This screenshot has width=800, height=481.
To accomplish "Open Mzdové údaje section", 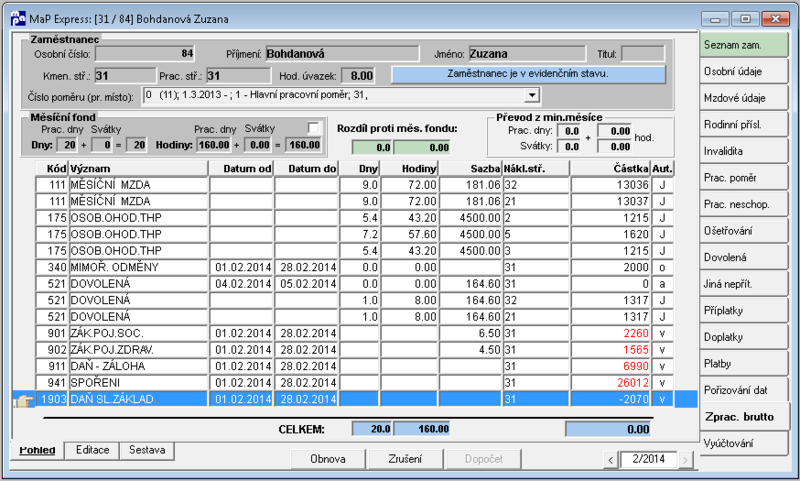I will click(743, 98).
